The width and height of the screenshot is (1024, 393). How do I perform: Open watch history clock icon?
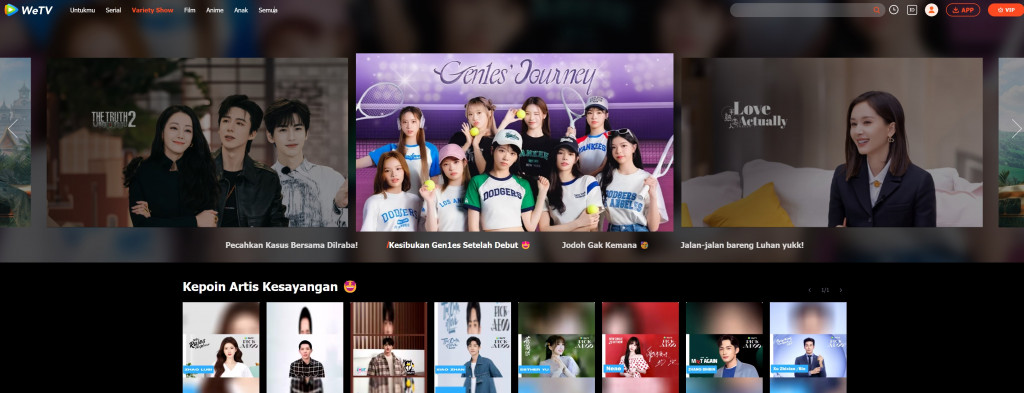[893, 10]
